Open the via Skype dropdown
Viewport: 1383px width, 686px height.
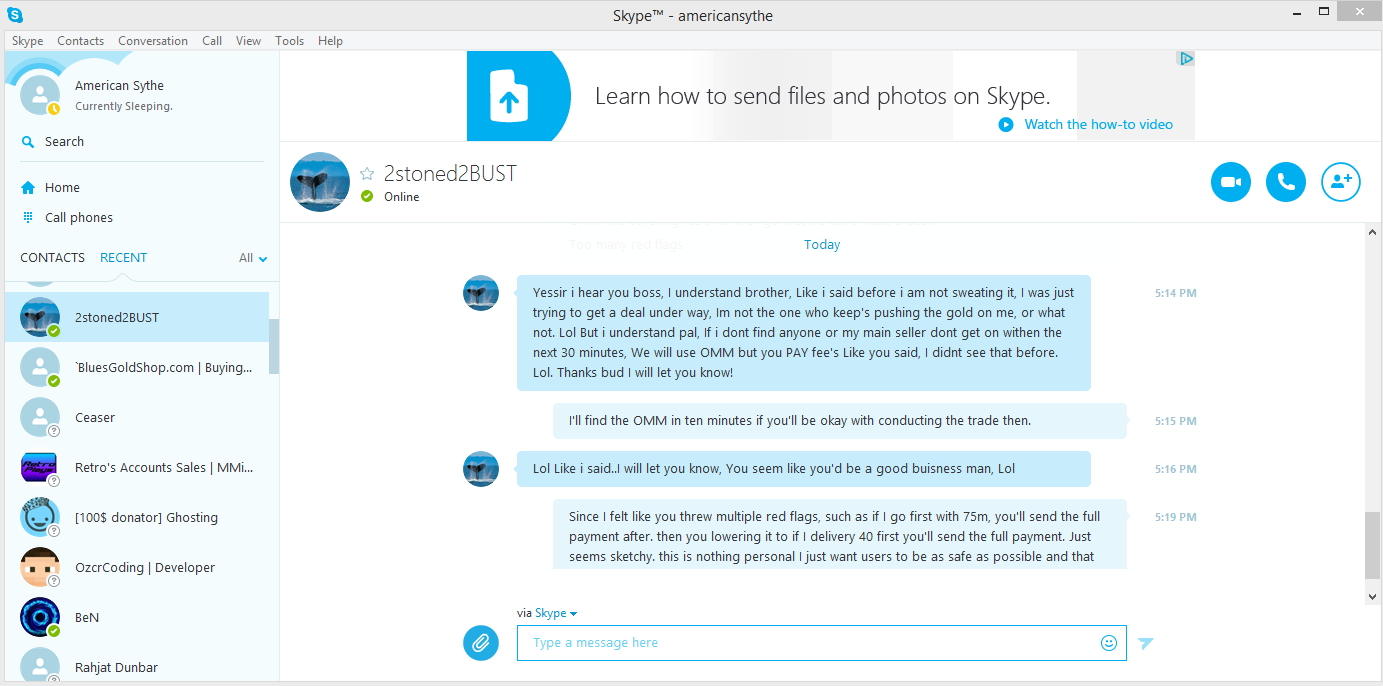click(x=556, y=613)
